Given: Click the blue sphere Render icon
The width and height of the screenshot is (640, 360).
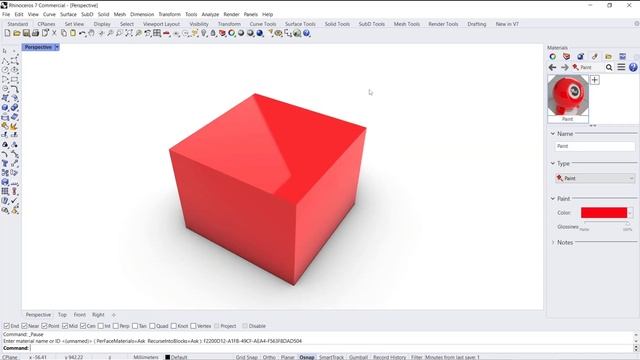Looking at the screenshot, I should click(x=260, y=33).
